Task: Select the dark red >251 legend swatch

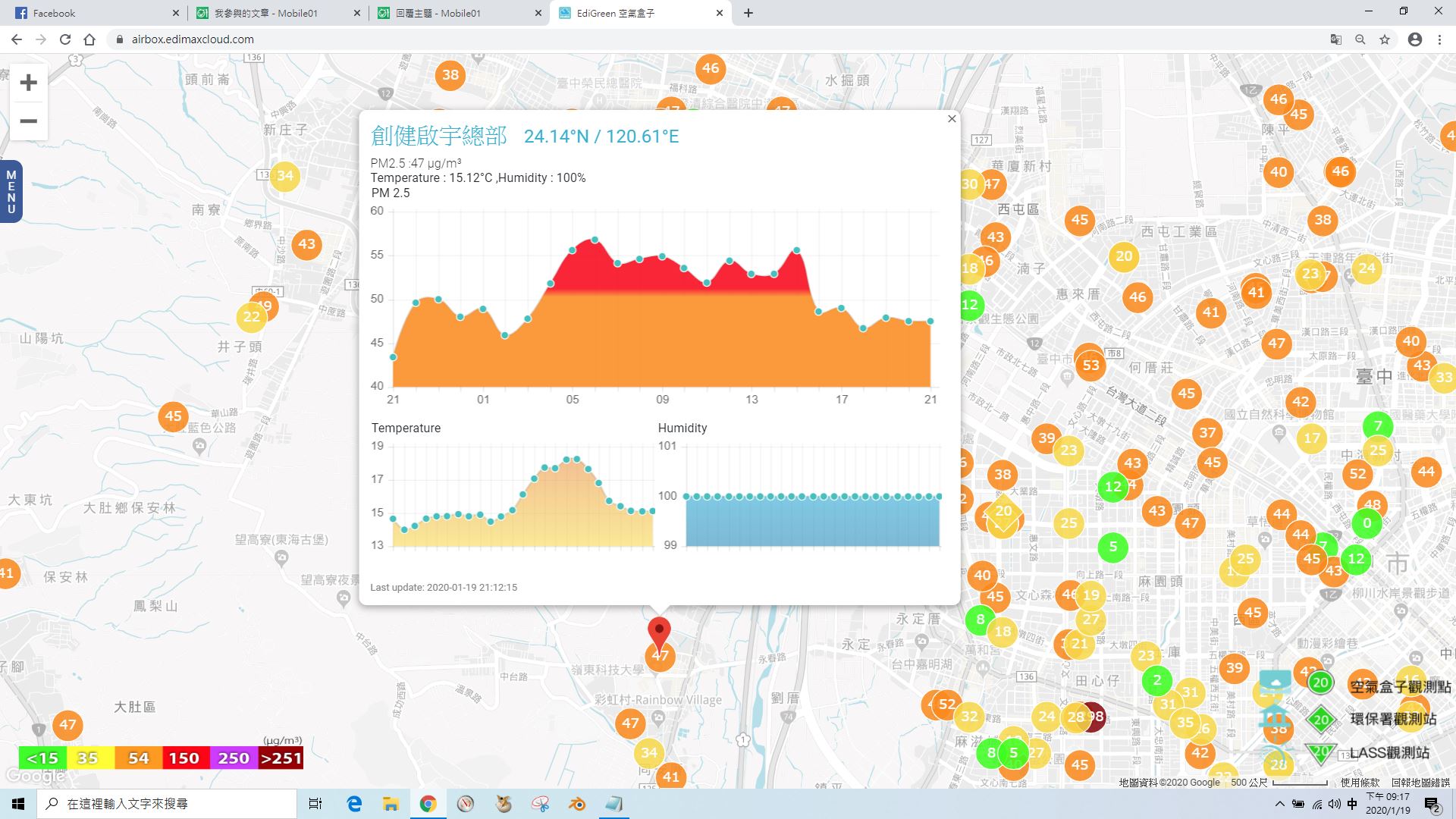Action: (281, 758)
